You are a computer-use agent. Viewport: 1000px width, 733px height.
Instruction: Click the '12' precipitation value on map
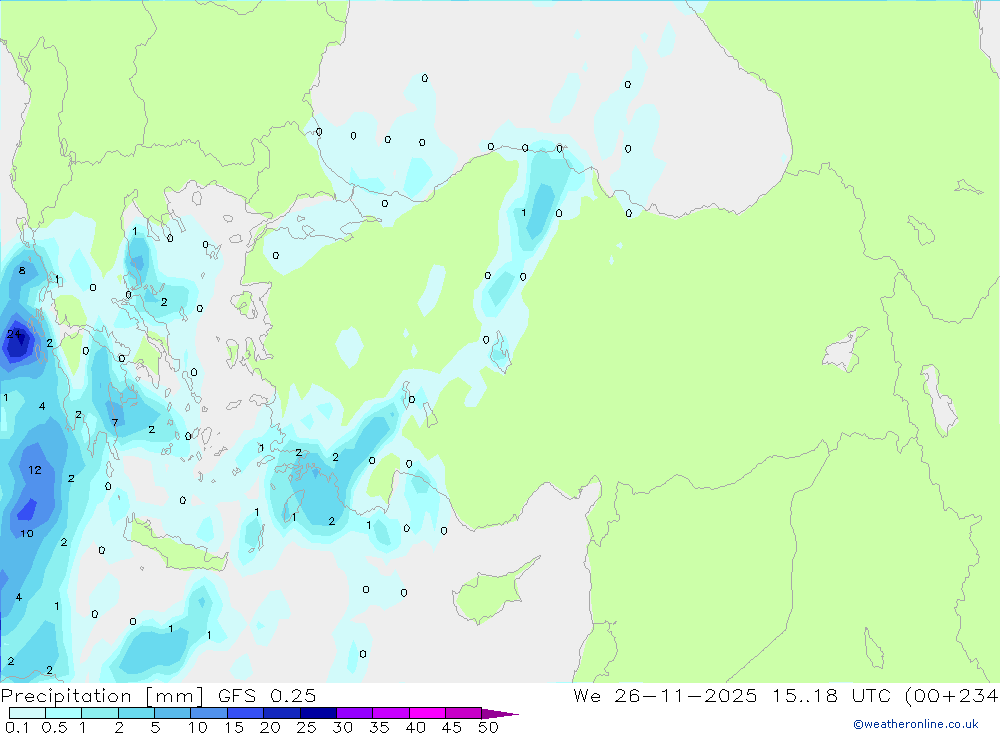34,470
